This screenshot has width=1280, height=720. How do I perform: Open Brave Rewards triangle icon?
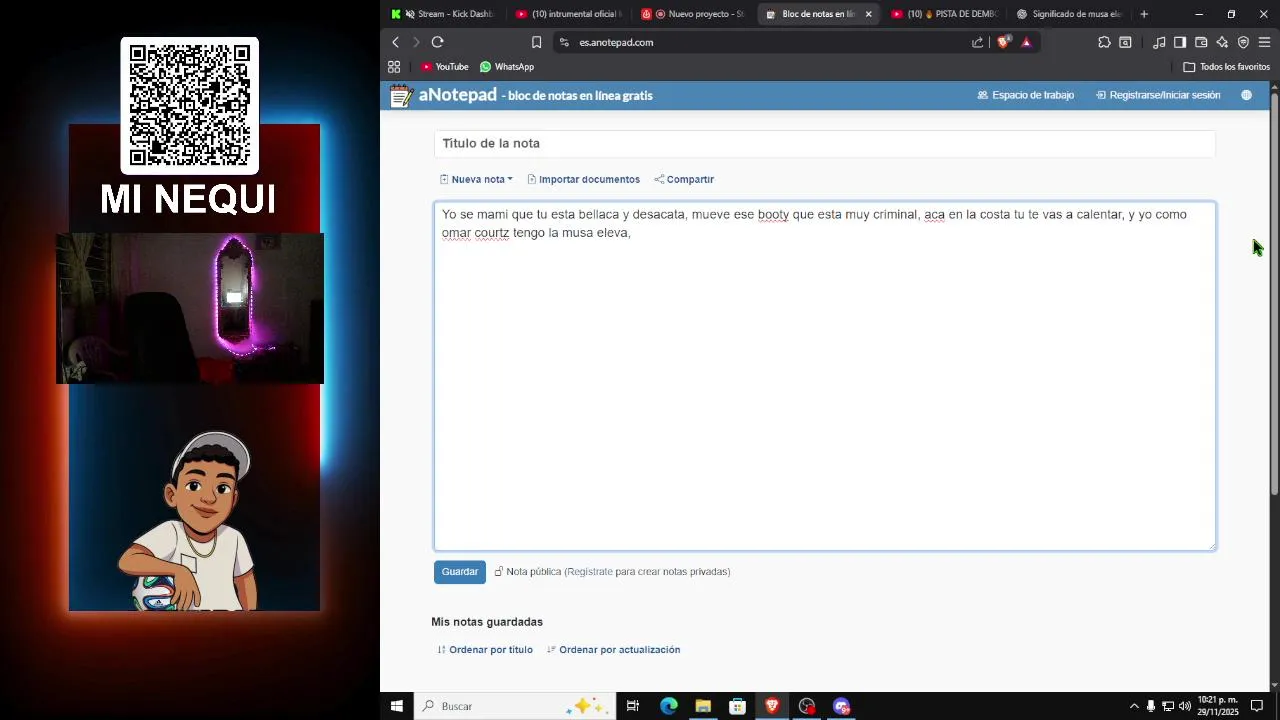tap(1026, 42)
